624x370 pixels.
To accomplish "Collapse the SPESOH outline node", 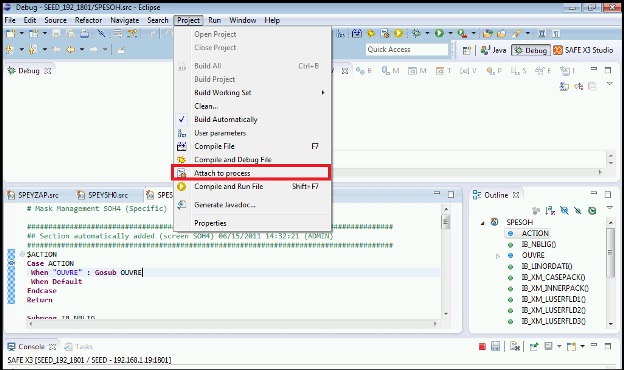I will click(x=482, y=223).
